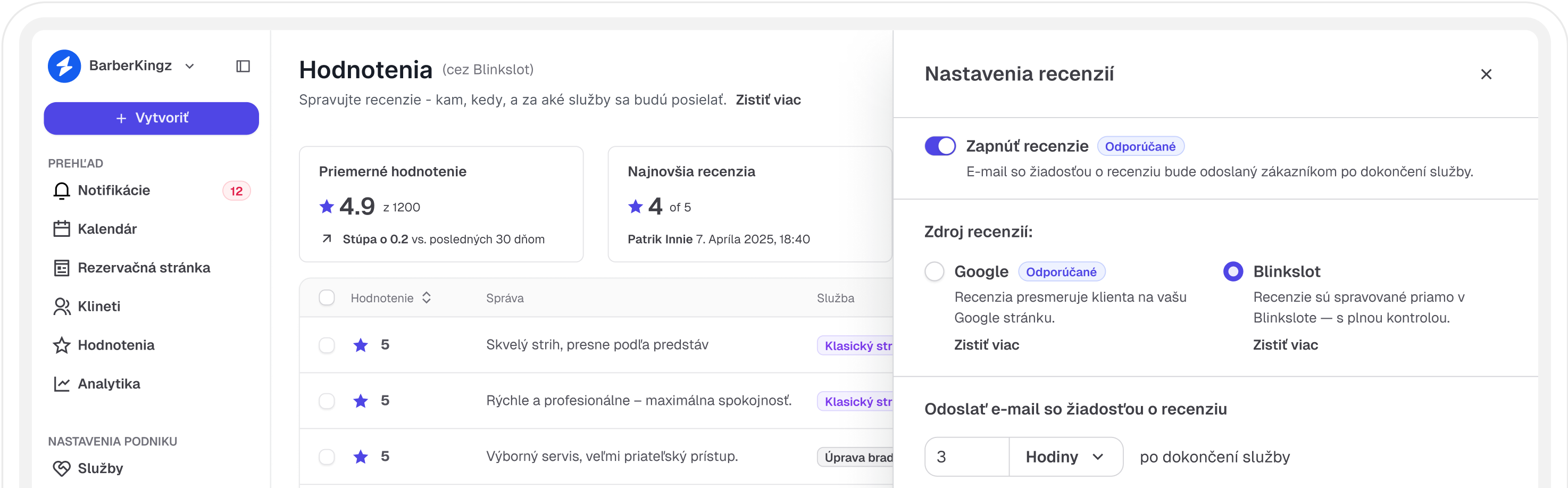
Task: Open Rezervačná stránka using its icon
Action: click(x=62, y=268)
